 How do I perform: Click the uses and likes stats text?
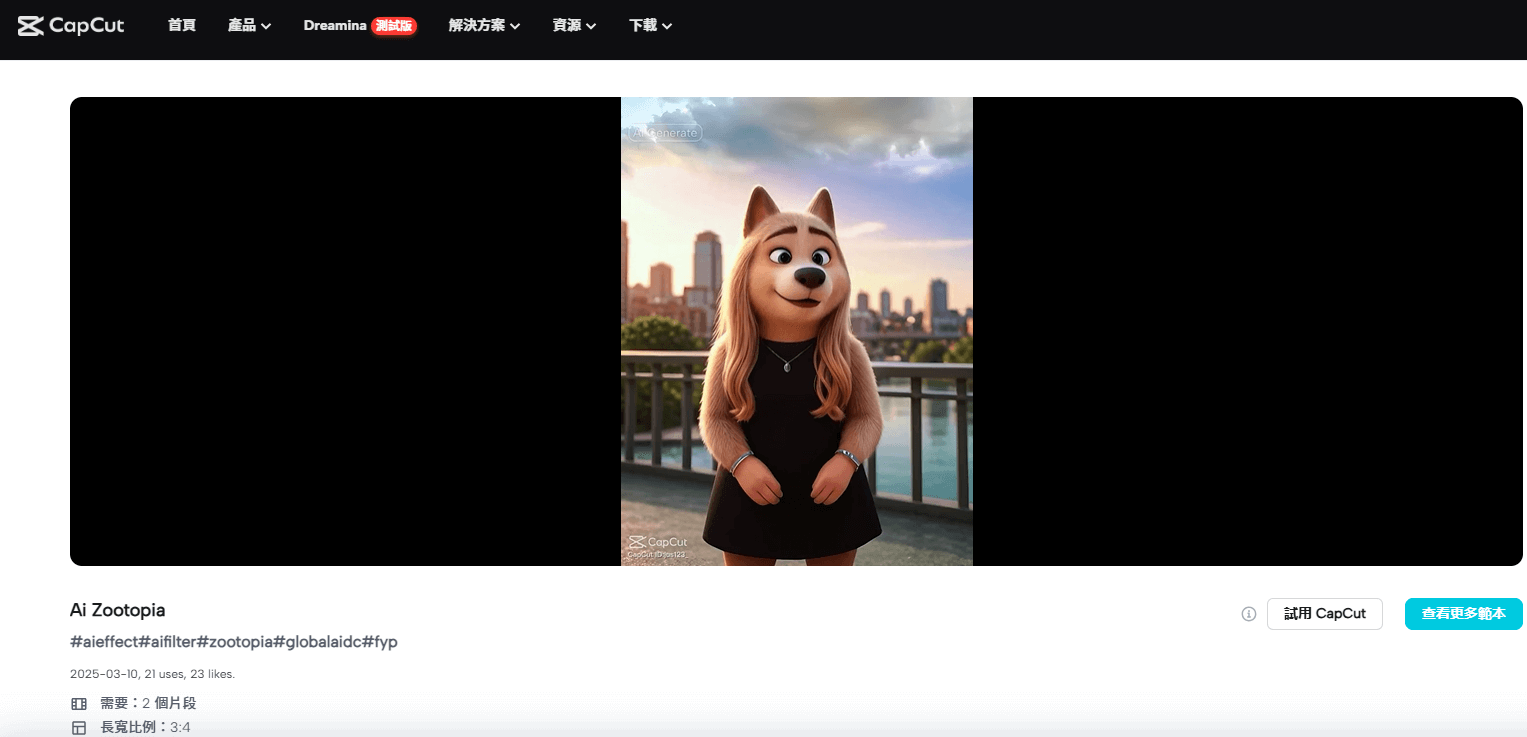151,674
